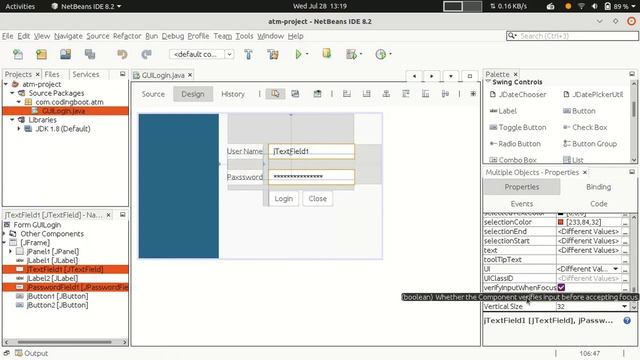Screen dimensions: 640x360
Task: Click Center Horizontally icon in designer toolbar
Action: point(386,94)
